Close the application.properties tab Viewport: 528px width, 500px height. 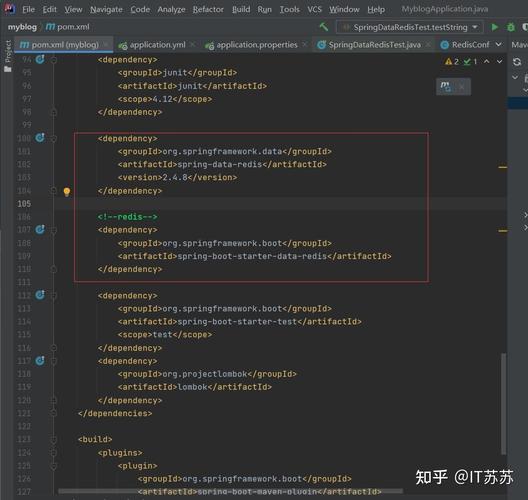pyautogui.click(x=304, y=44)
